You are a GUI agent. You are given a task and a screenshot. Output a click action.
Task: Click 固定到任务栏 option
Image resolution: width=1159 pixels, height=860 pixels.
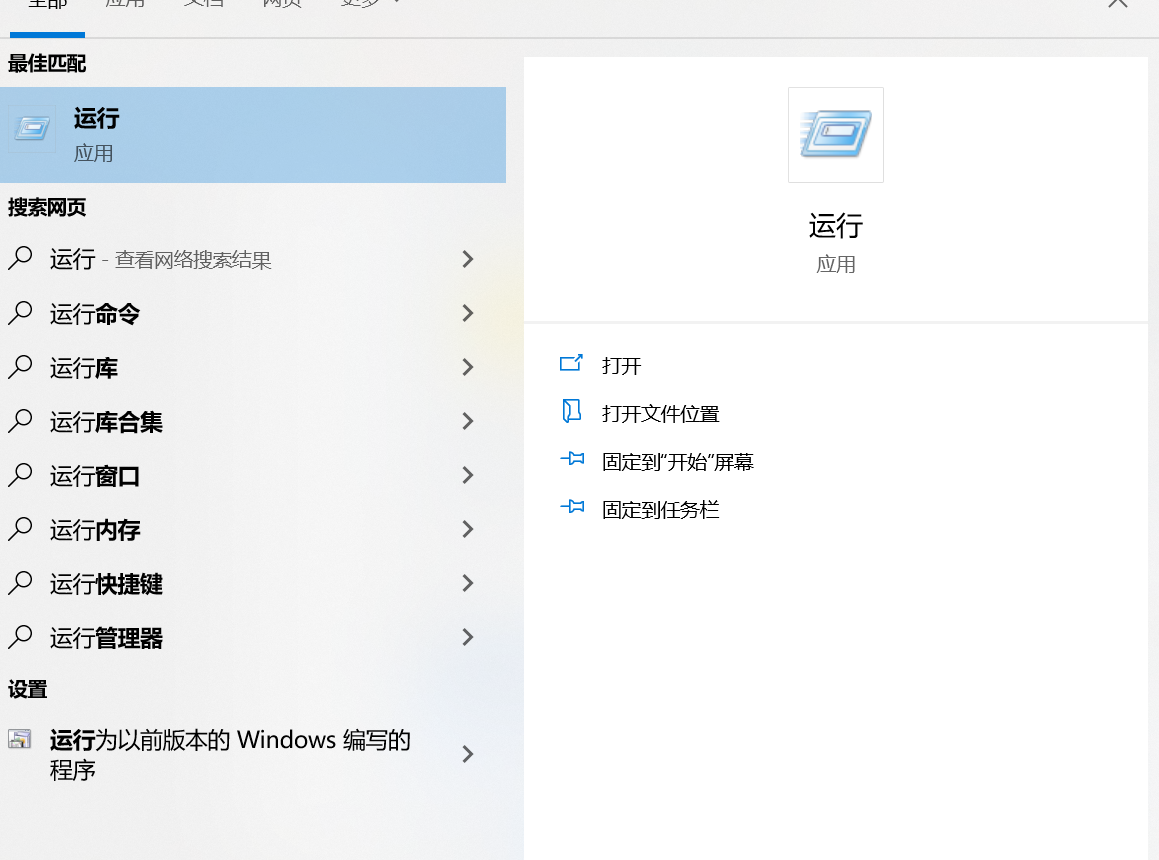click(660, 509)
